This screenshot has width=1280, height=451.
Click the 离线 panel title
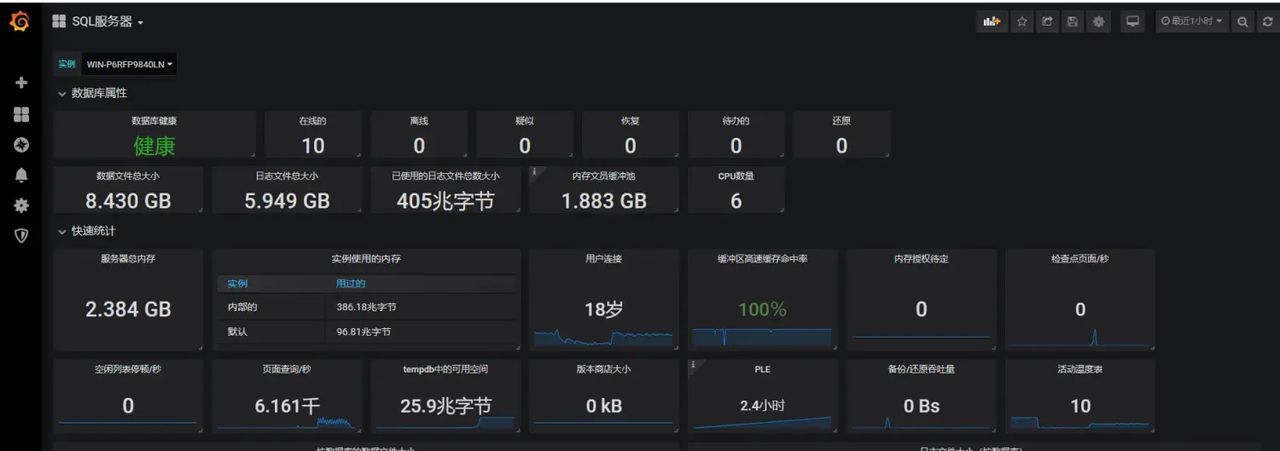[419, 120]
